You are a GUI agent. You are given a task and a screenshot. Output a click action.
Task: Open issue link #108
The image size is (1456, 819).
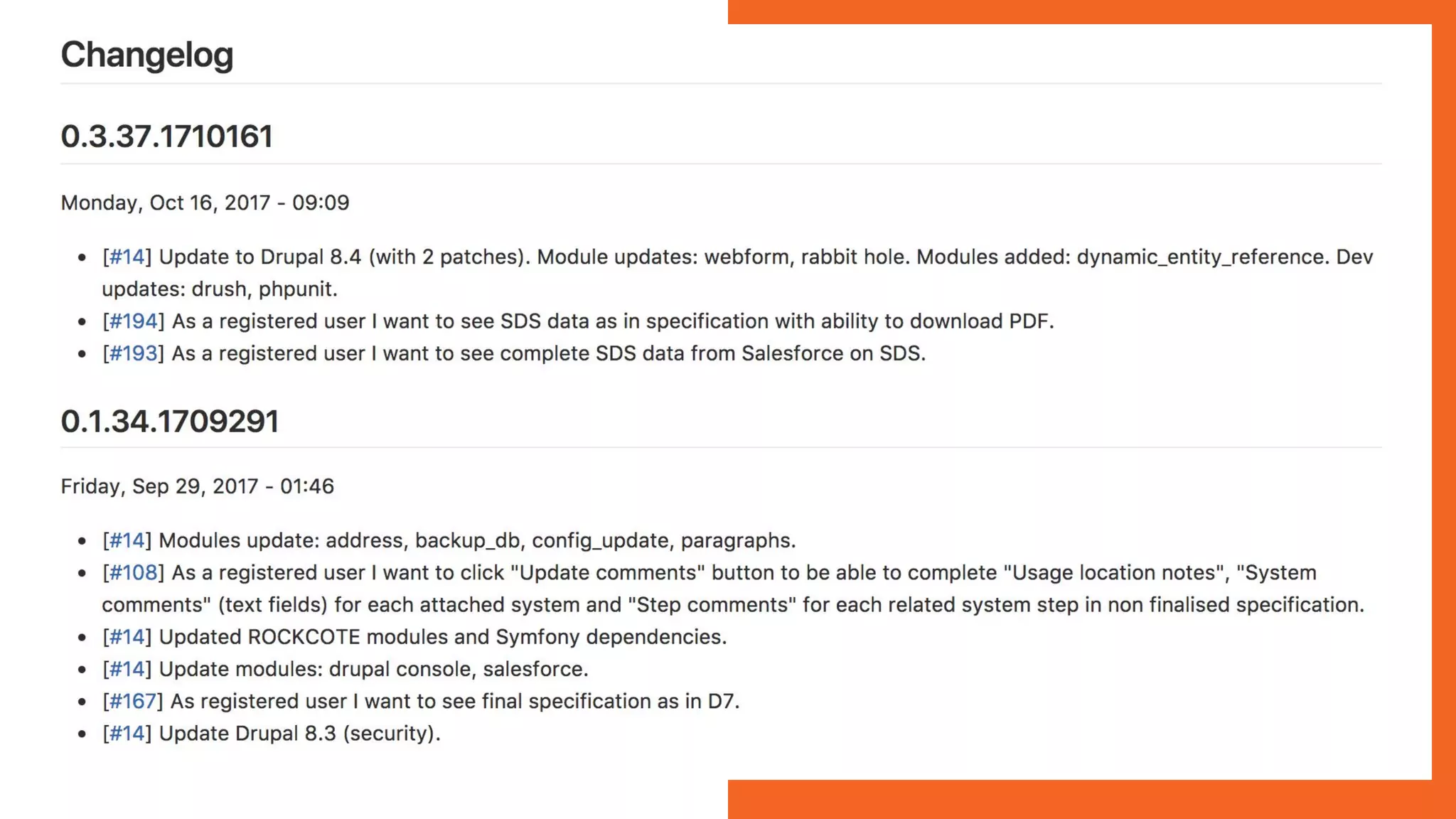(133, 572)
